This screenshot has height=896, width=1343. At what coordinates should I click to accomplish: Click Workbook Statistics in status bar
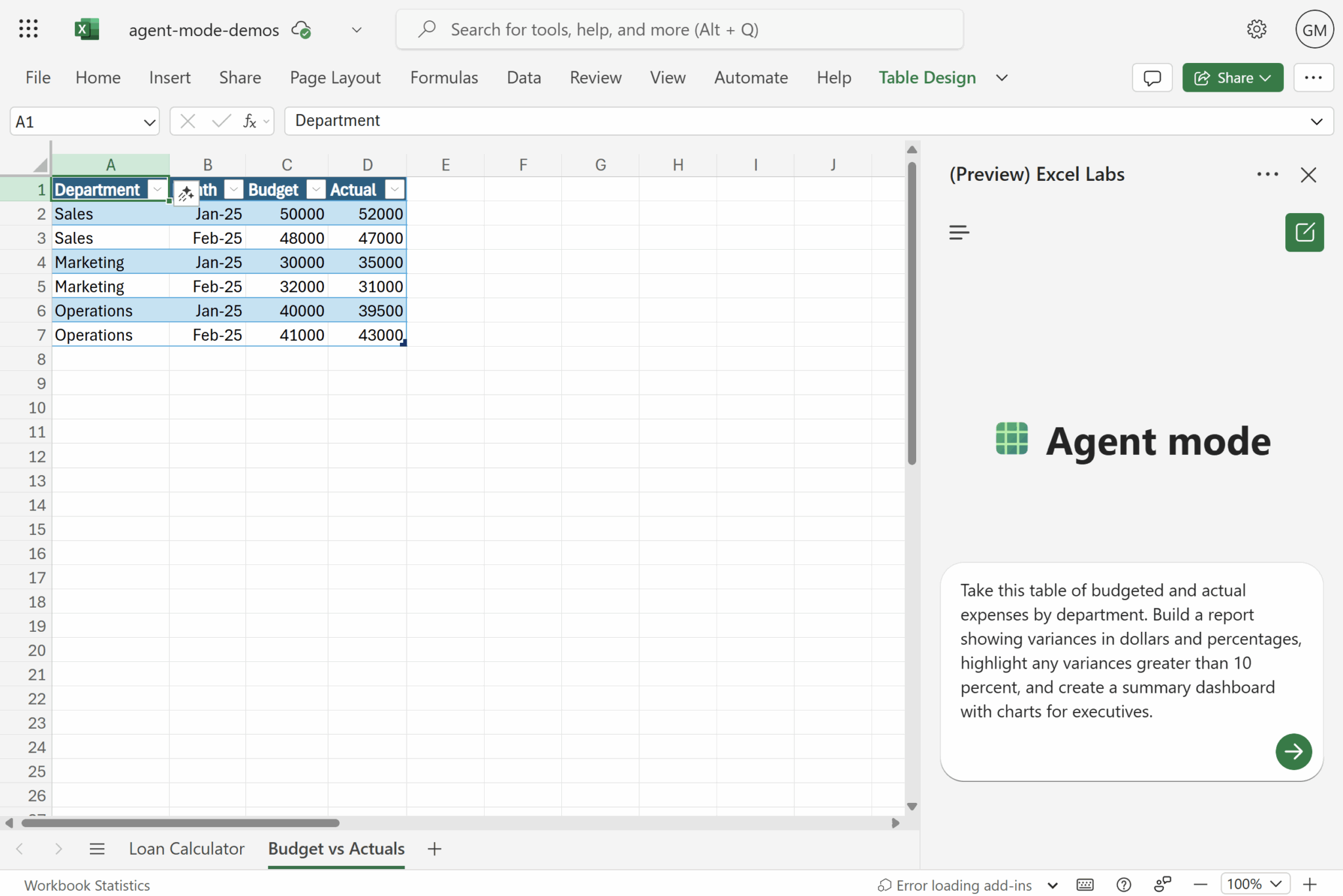(87, 885)
